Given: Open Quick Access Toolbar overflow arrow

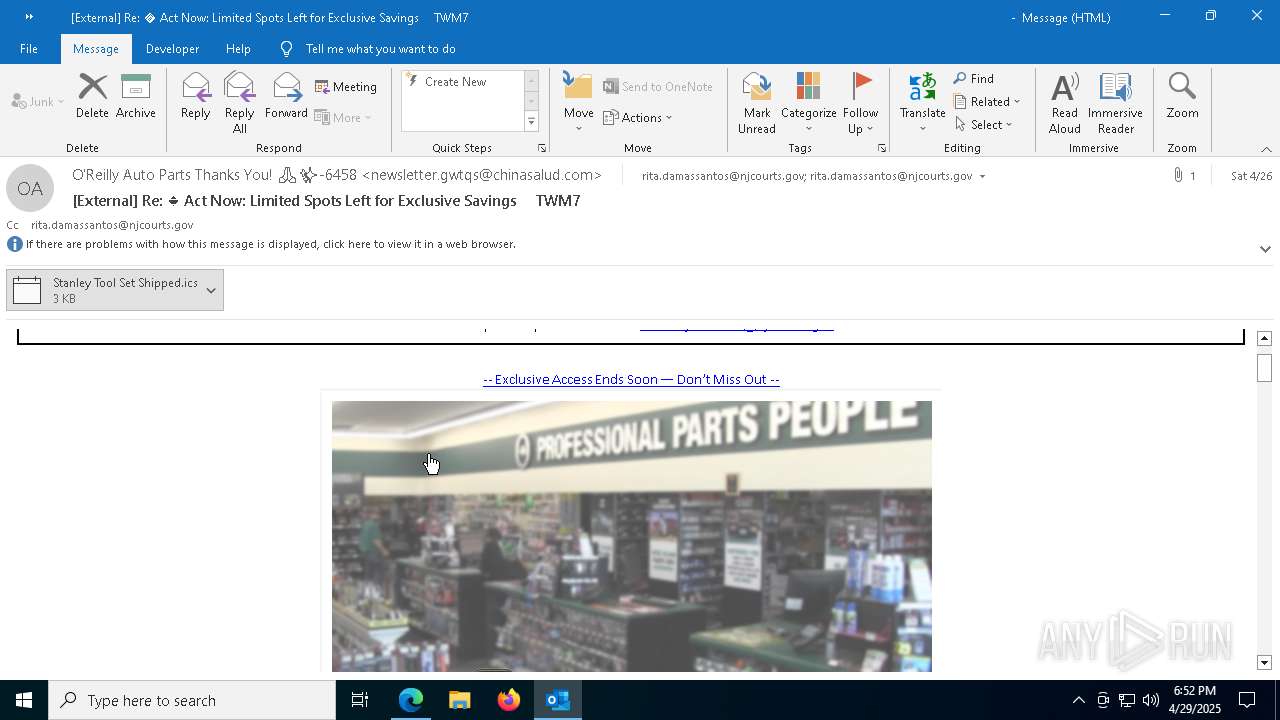Looking at the screenshot, I should point(29,17).
